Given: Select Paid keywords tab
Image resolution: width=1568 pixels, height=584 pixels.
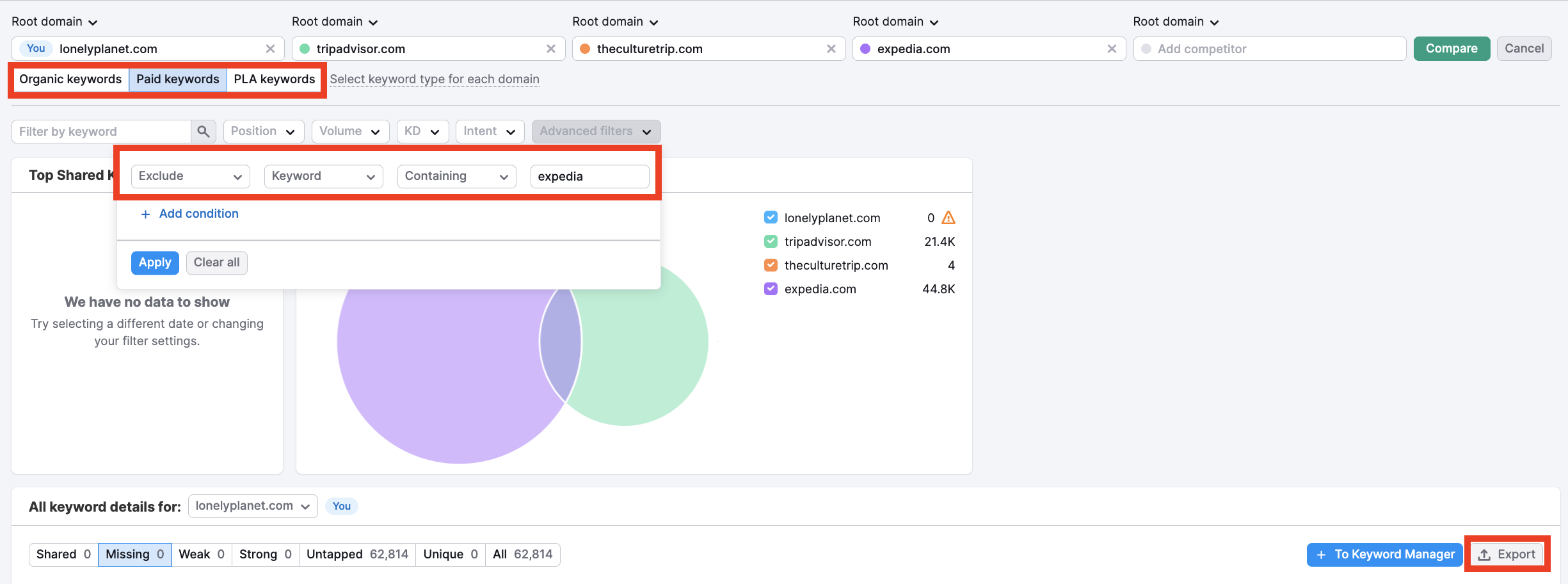Looking at the screenshot, I should coord(178,79).
